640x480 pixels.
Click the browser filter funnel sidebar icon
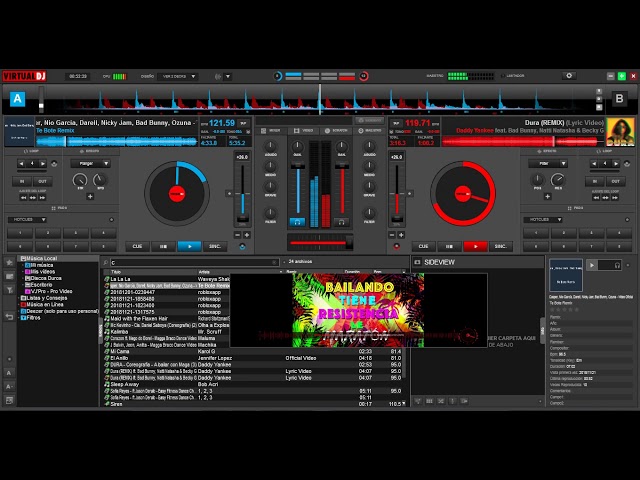click(x=9, y=290)
